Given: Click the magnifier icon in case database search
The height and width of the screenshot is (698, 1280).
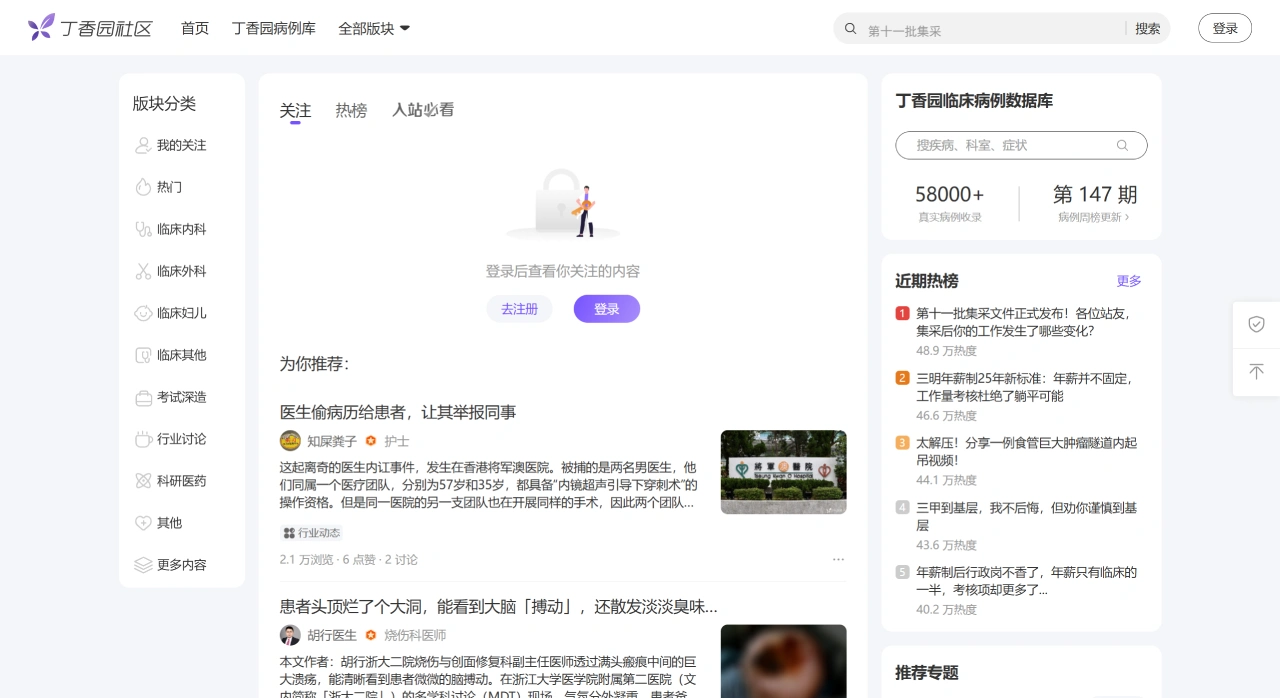Looking at the screenshot, I should tap(1122, 145).
